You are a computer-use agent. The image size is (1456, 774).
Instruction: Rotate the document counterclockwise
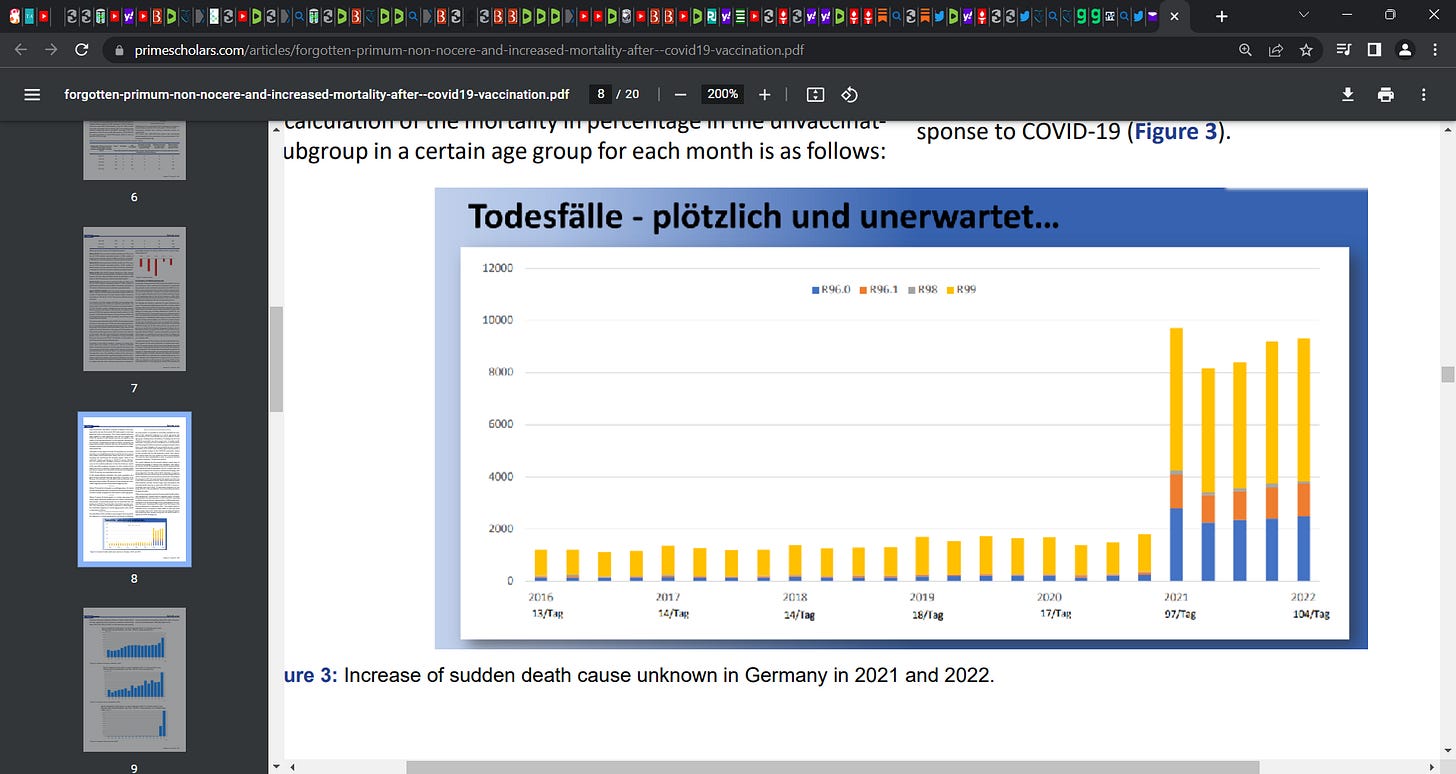tap(849, 94)
